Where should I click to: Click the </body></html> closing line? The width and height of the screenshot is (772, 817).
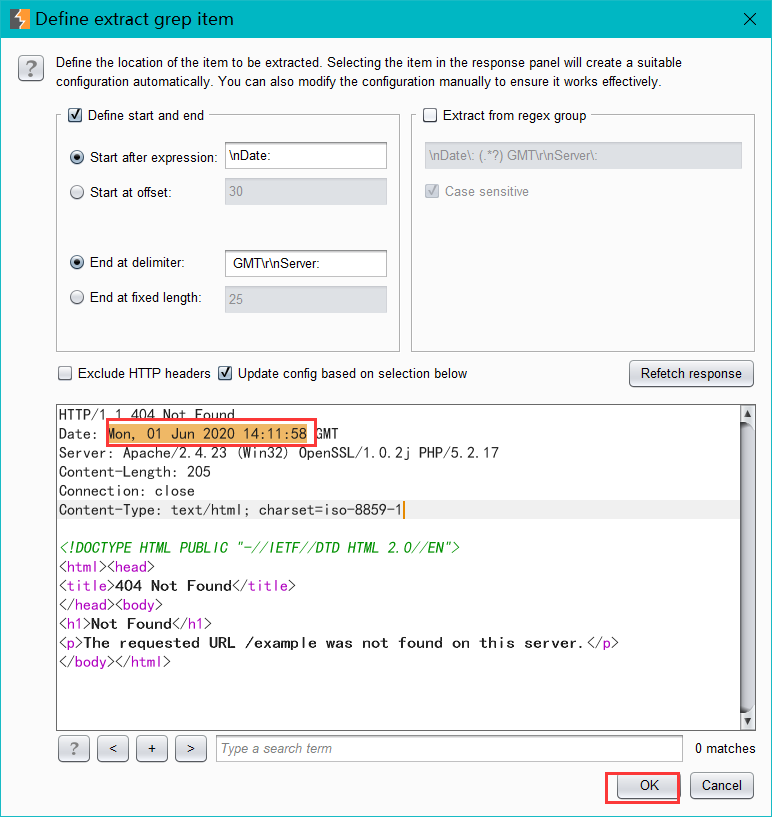pyautogui.click(x=115, y=662)
